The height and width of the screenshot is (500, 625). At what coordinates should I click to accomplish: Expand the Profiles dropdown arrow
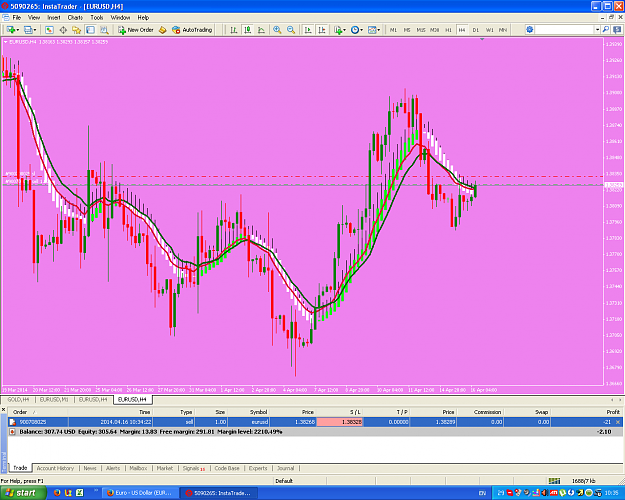[35, 30]
